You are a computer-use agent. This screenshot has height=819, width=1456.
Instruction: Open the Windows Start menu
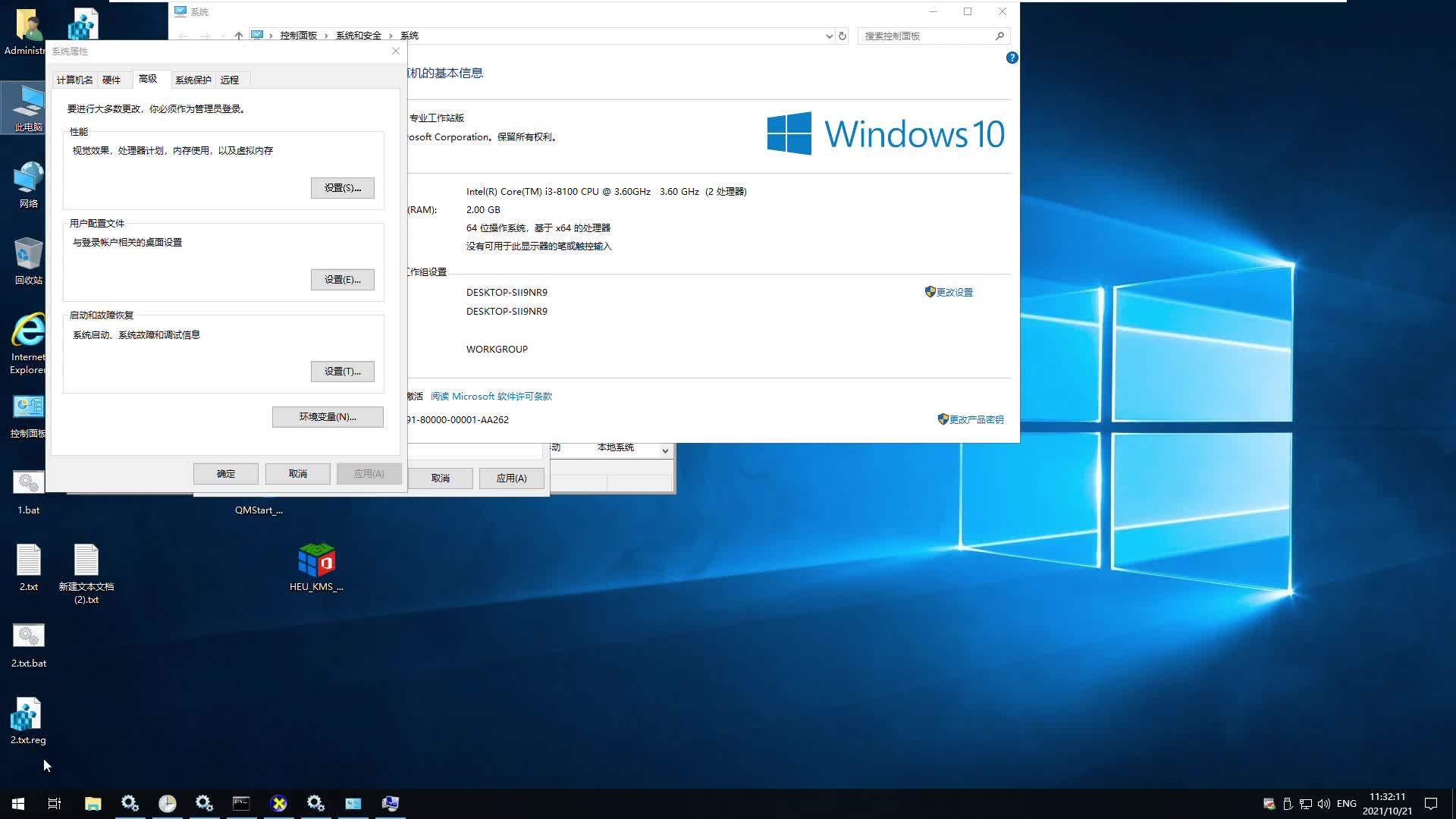click(18, 803)
